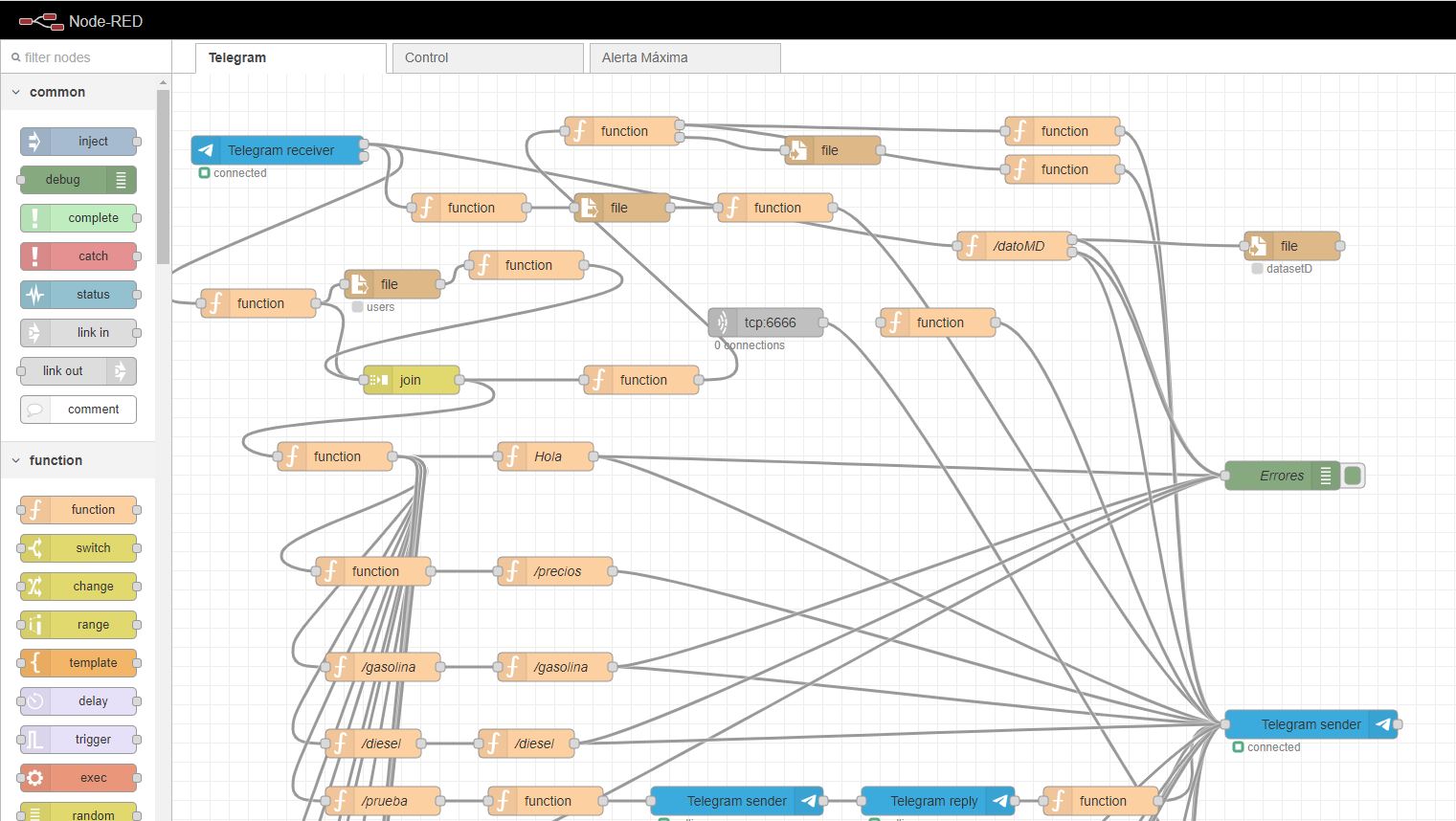Select the Telegram reply node
1456x821 pixels.
tap(938, 801)
